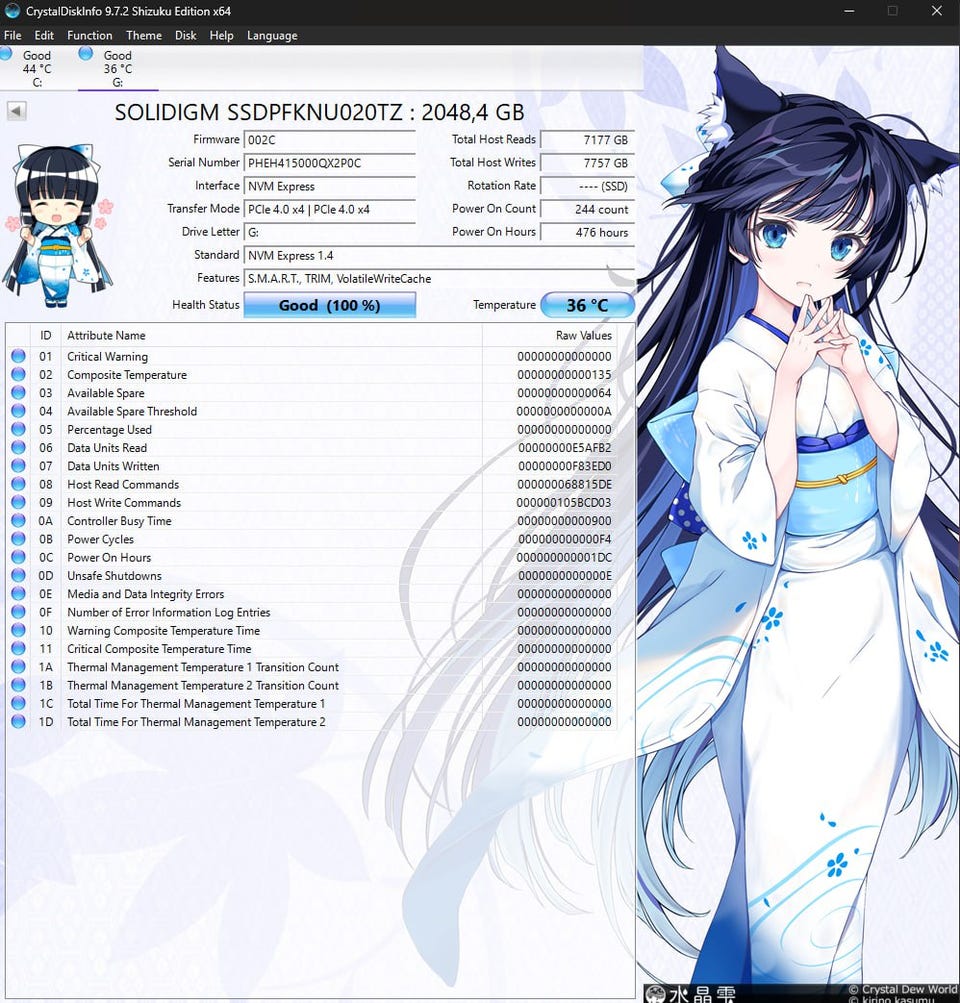
Task: Click the Firmware field 002C
Action: 329,140
